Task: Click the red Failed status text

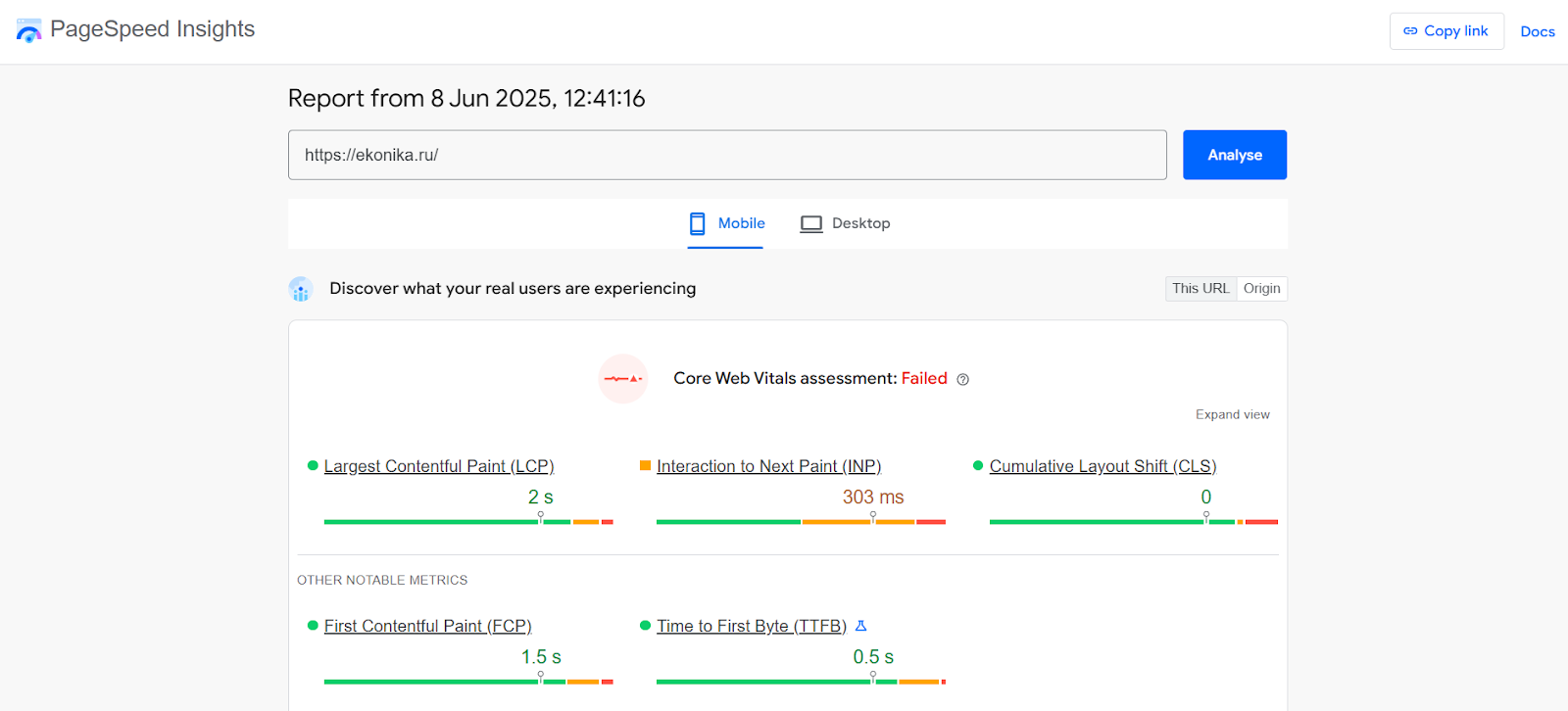Action: click(924, 379)
